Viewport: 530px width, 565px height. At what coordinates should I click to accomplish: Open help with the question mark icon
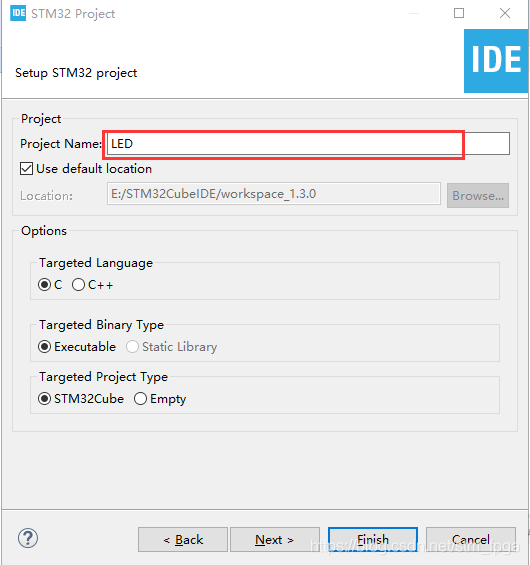coord(28,538)
